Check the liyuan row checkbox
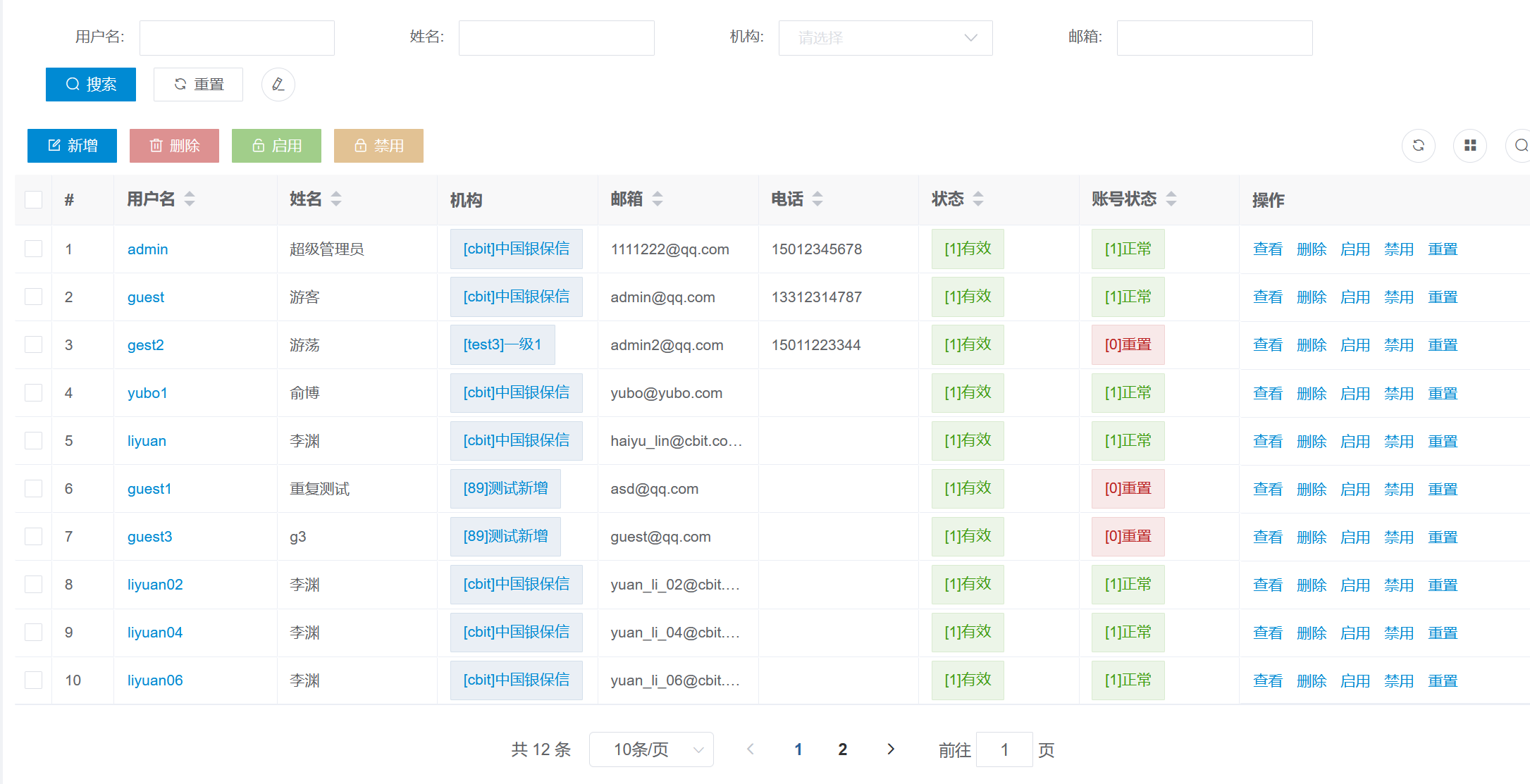Screen dimensions: 1530x784 [33, 440]
